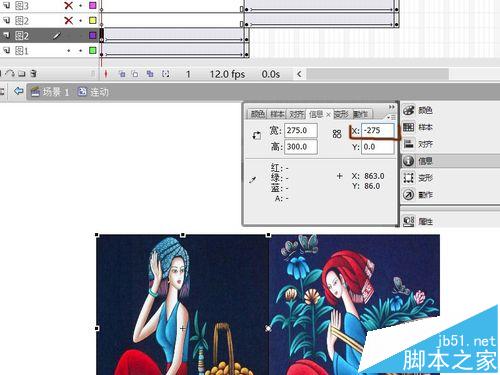The height and width of the screenshot is (375, 500).
Task: Click the yellow outline swatch on 图2
Action: [93, 20]
